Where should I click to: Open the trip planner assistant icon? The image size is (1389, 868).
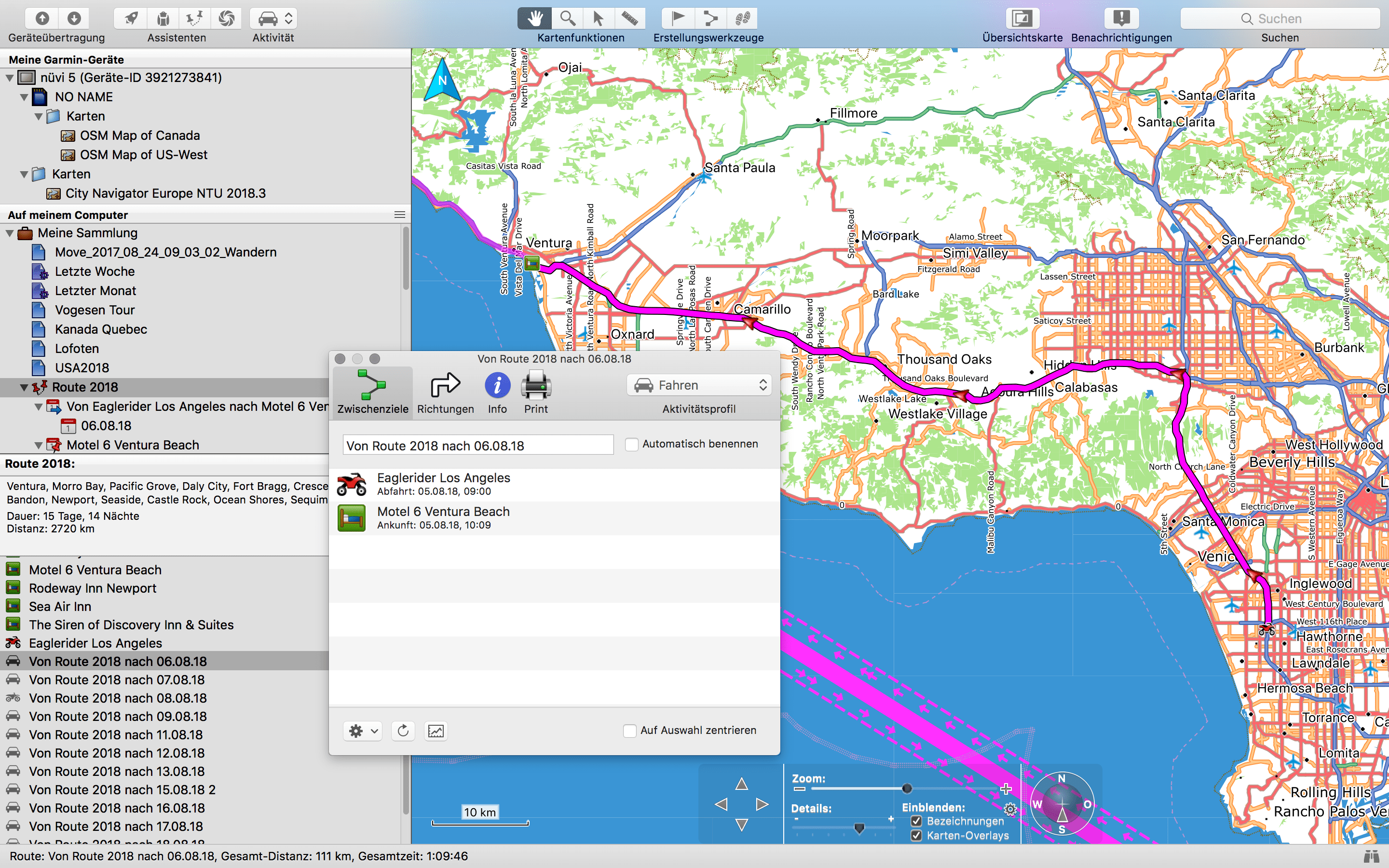pyautogui.click(x=131, y=18)
